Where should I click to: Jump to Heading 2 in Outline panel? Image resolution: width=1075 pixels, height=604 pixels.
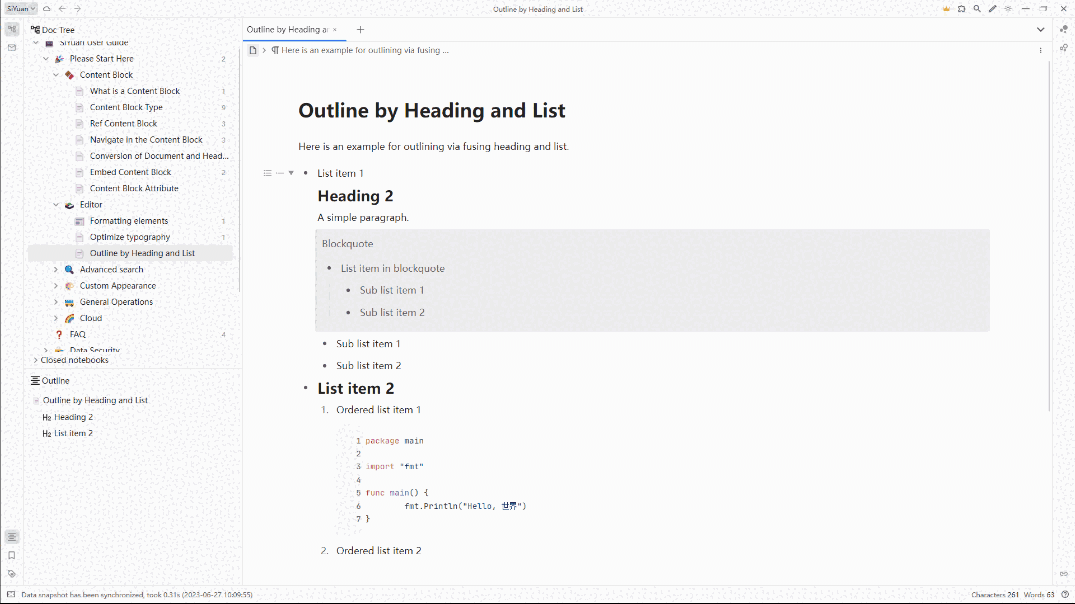[x=73, y=417]
